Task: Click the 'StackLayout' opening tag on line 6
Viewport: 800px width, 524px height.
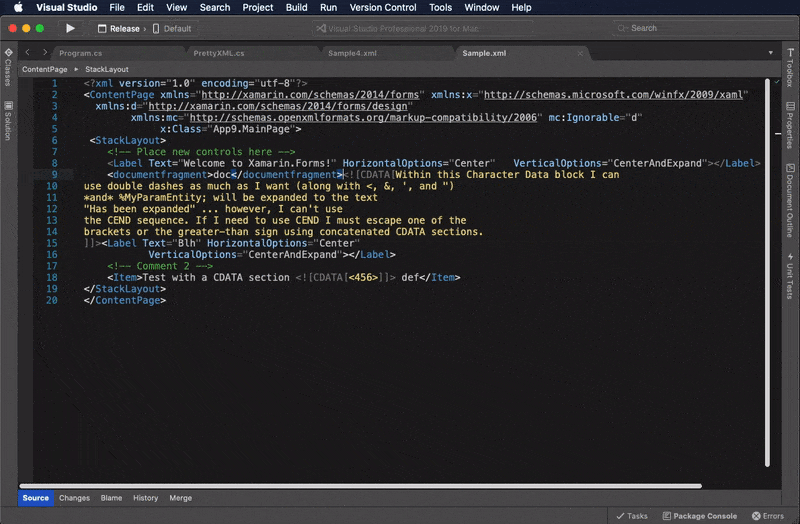Action: coord(128,140)
